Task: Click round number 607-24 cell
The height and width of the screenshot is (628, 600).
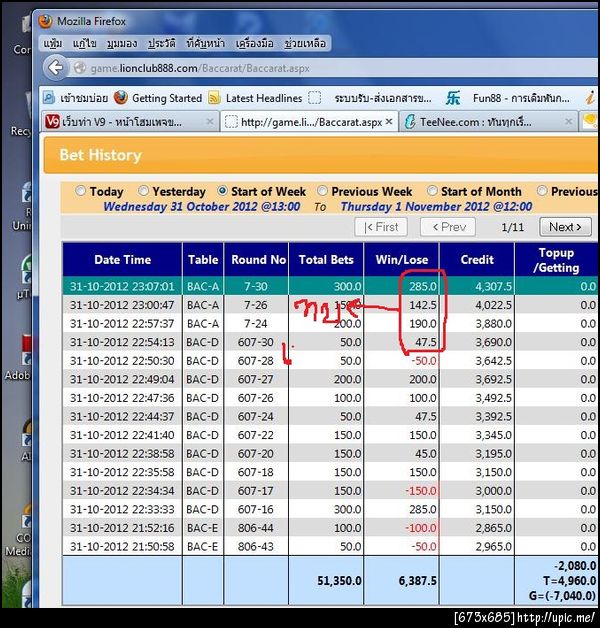Action: click(256, 416)
